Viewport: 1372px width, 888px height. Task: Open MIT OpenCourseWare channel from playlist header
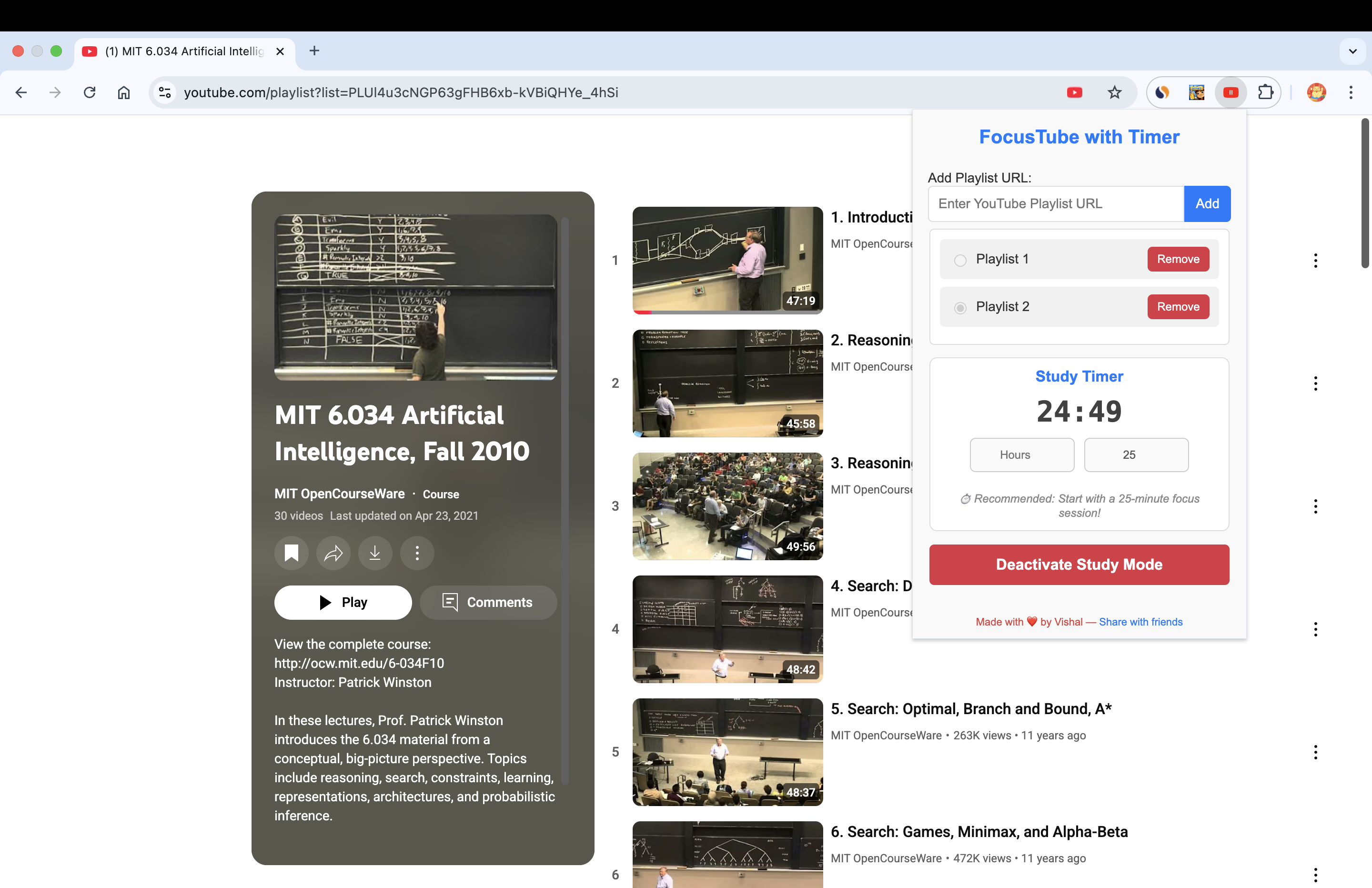tap(340, 494)
